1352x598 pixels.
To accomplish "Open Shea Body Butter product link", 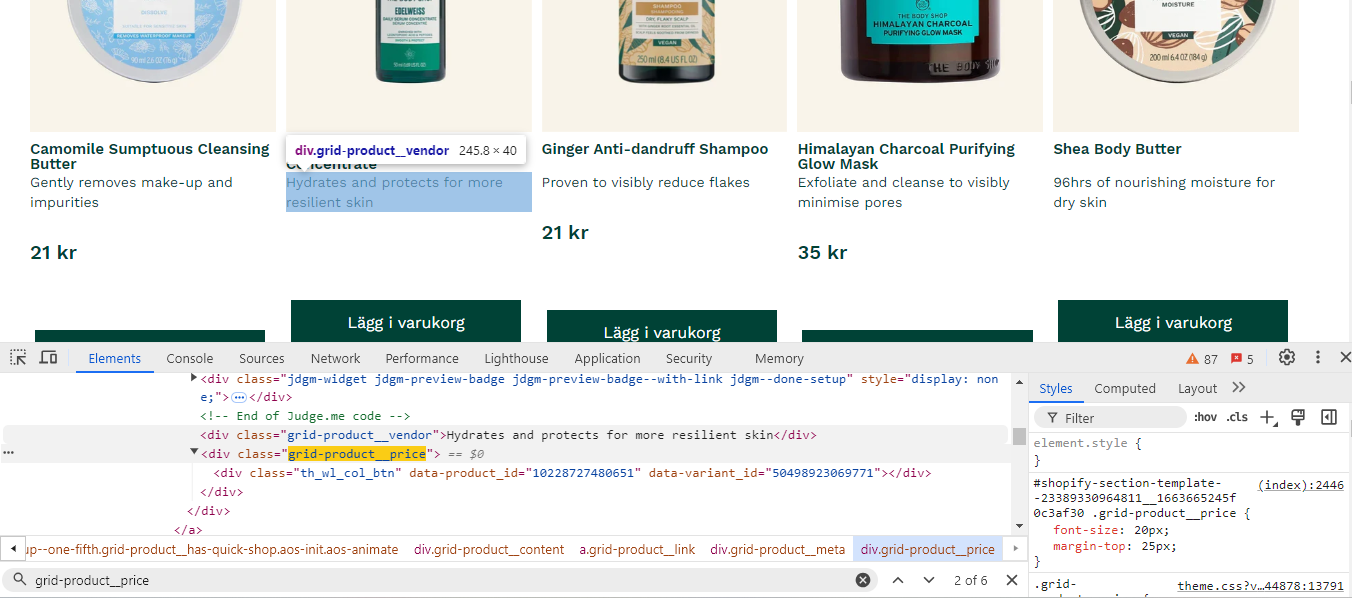I will pos(1117,149).
